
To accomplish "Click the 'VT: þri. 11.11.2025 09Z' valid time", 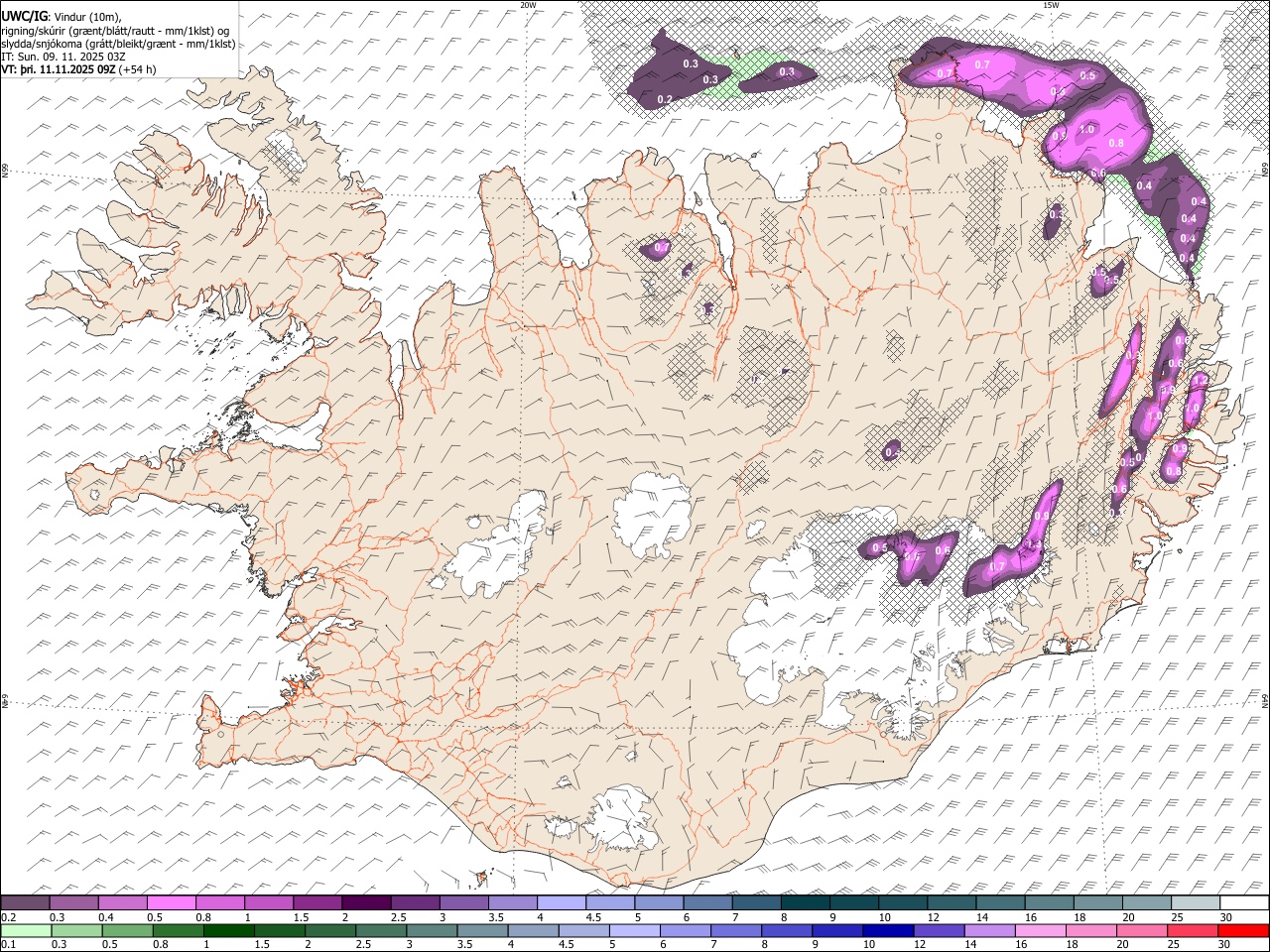I will coord(58,69).
